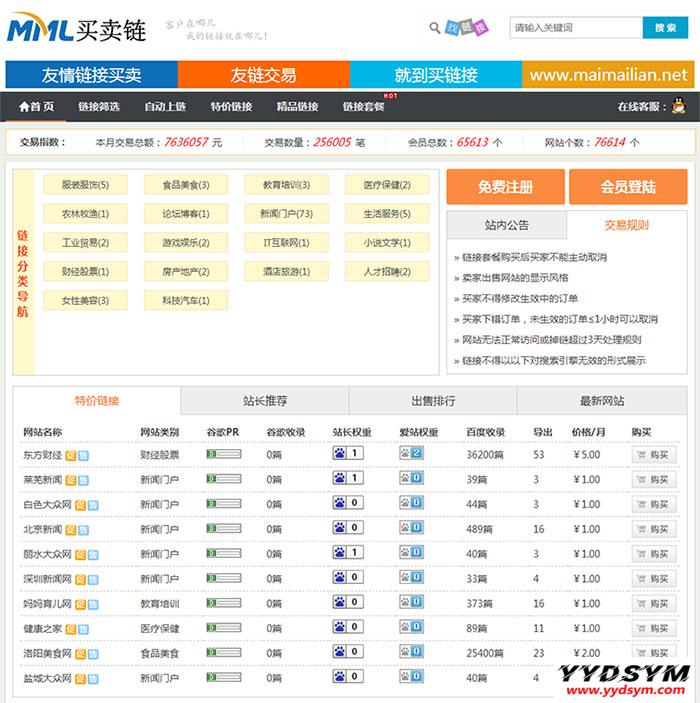Viewport: 700px width, 703px height.
Task: Click the orange badge next to 东方财经
Action: [70, 456]
